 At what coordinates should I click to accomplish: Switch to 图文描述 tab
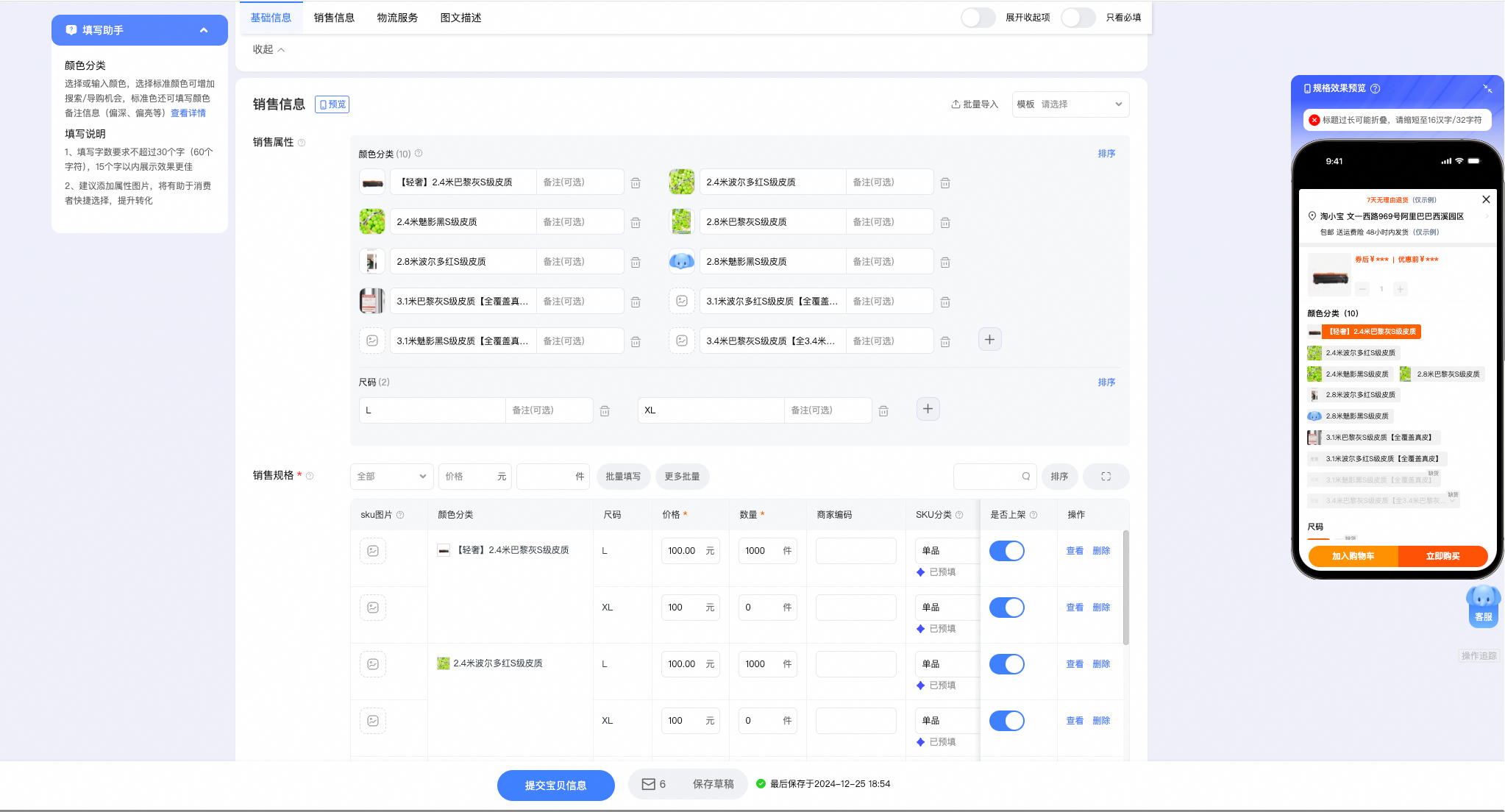460,18
